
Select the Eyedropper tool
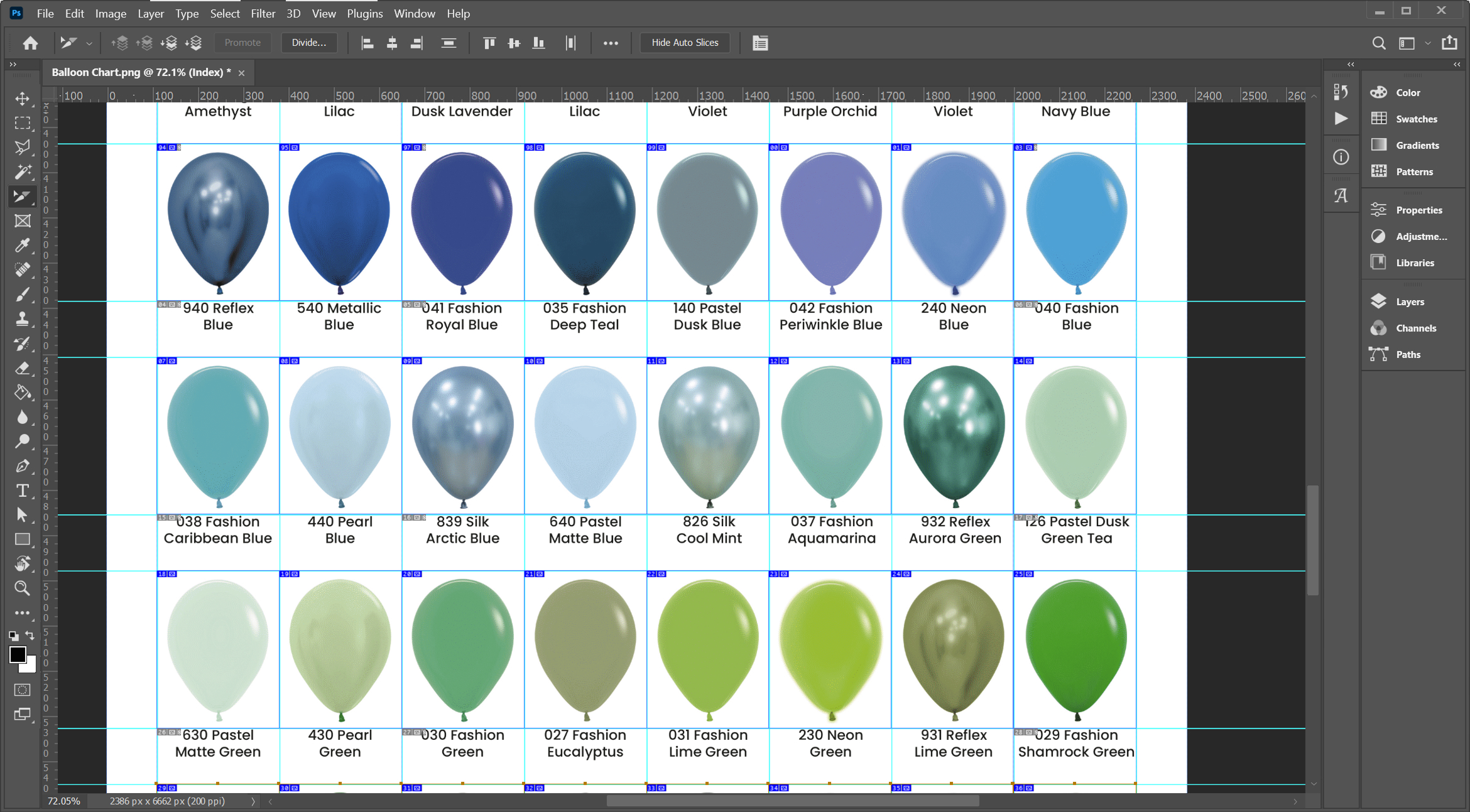[23, 246]
